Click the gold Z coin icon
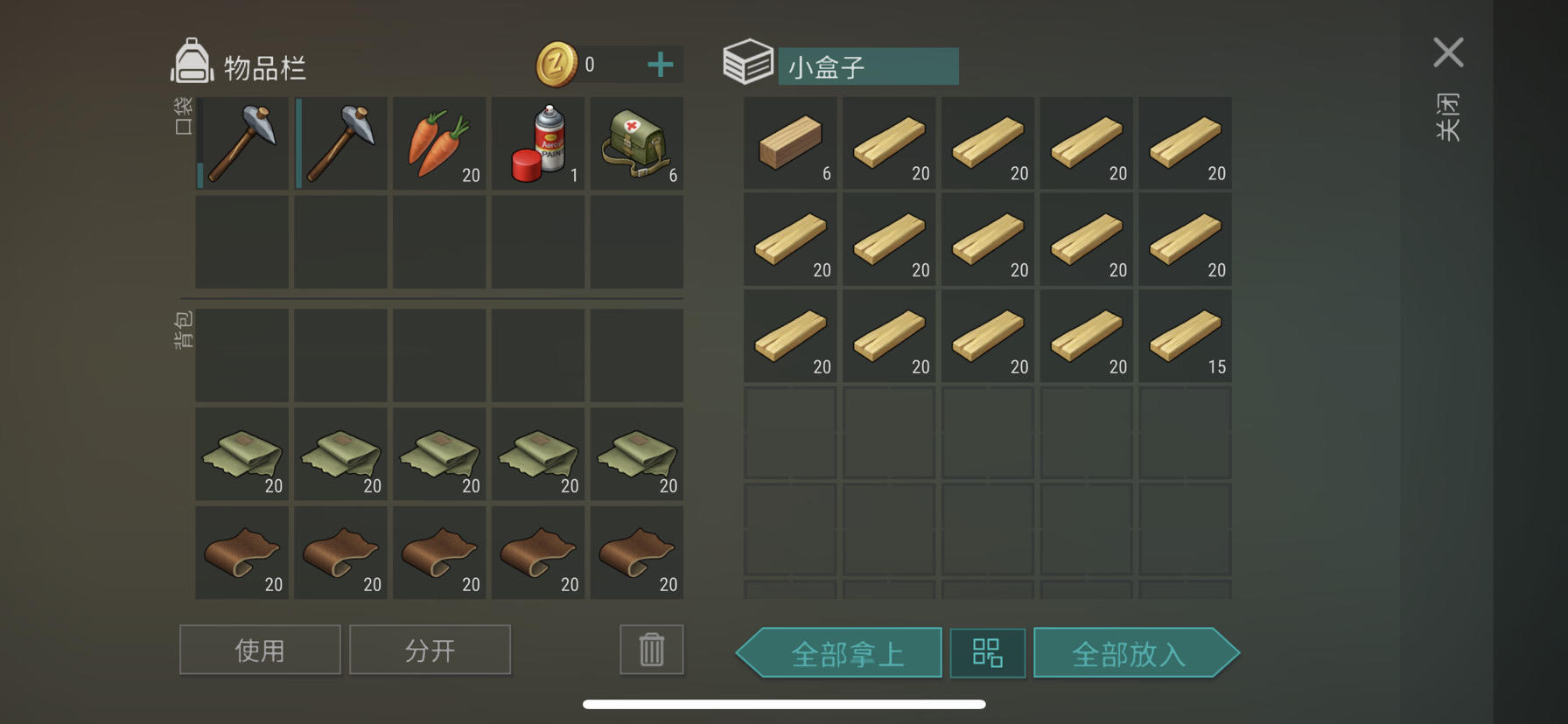This screenshot has height=724, width=1568. tap(556, 65)
